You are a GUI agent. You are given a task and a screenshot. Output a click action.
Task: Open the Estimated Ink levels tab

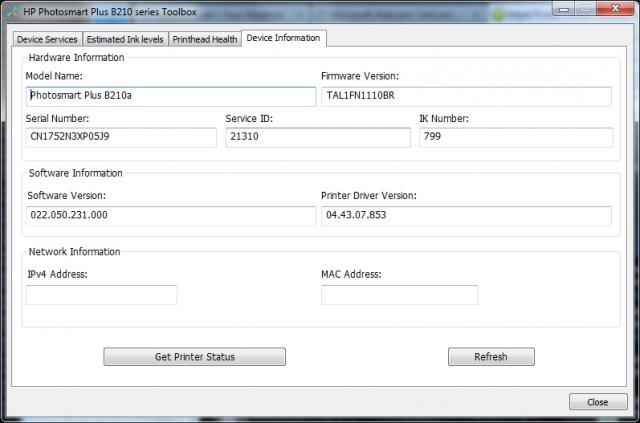(x=125, y=40)
